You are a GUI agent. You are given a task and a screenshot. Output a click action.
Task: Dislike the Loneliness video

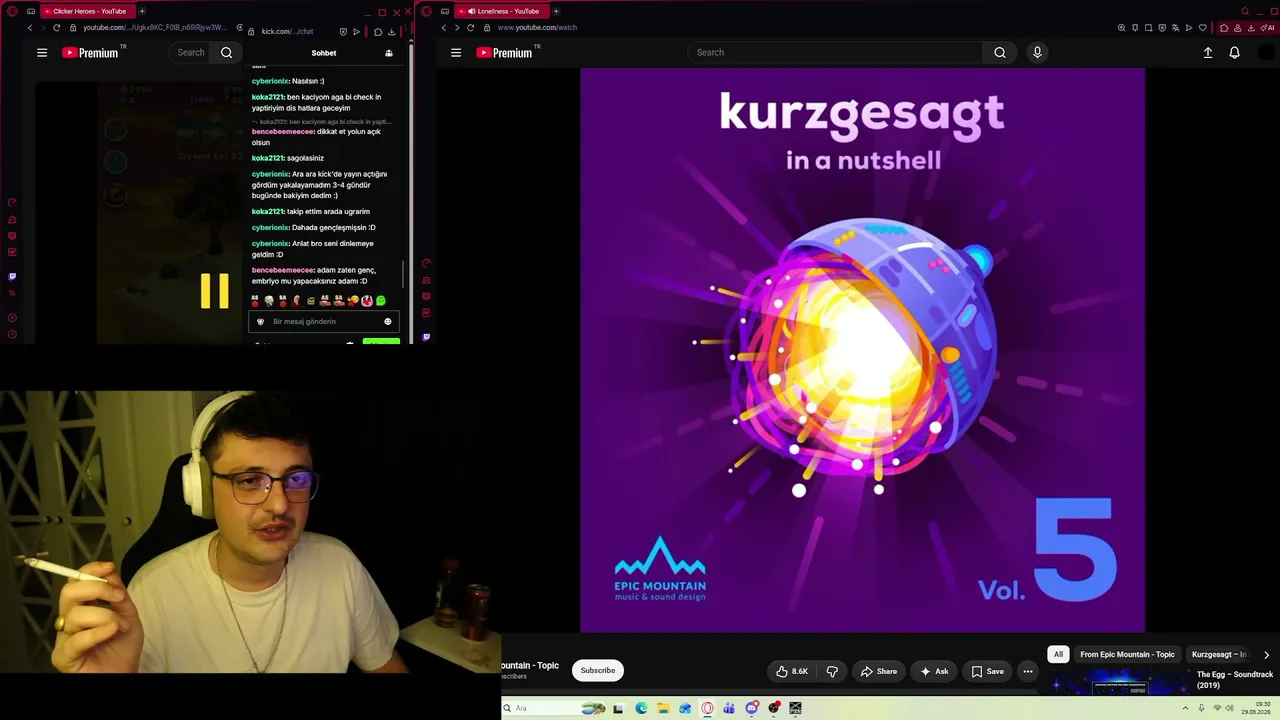(x=832, y=672)
